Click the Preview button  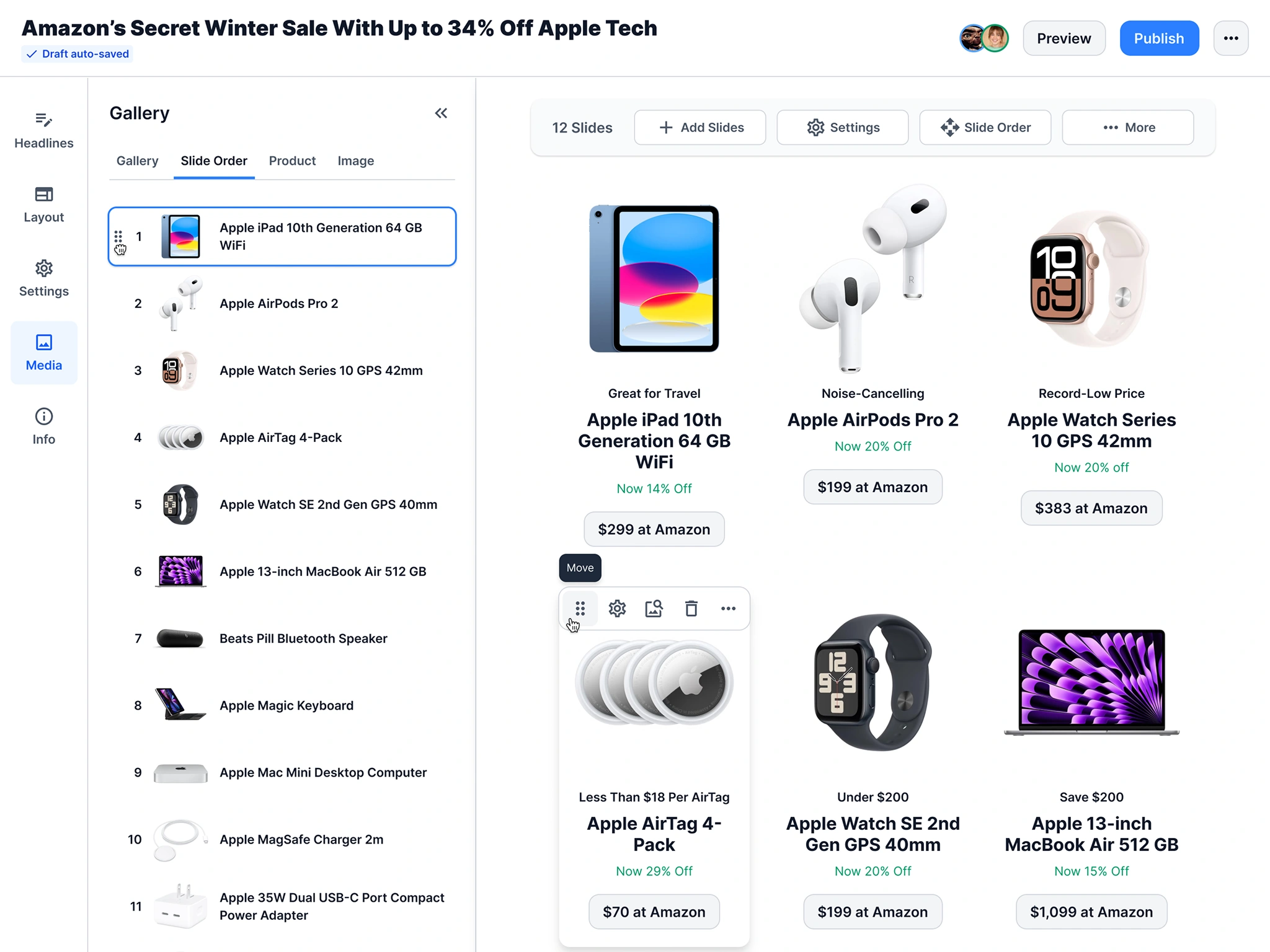click(x=1064, y=38)
